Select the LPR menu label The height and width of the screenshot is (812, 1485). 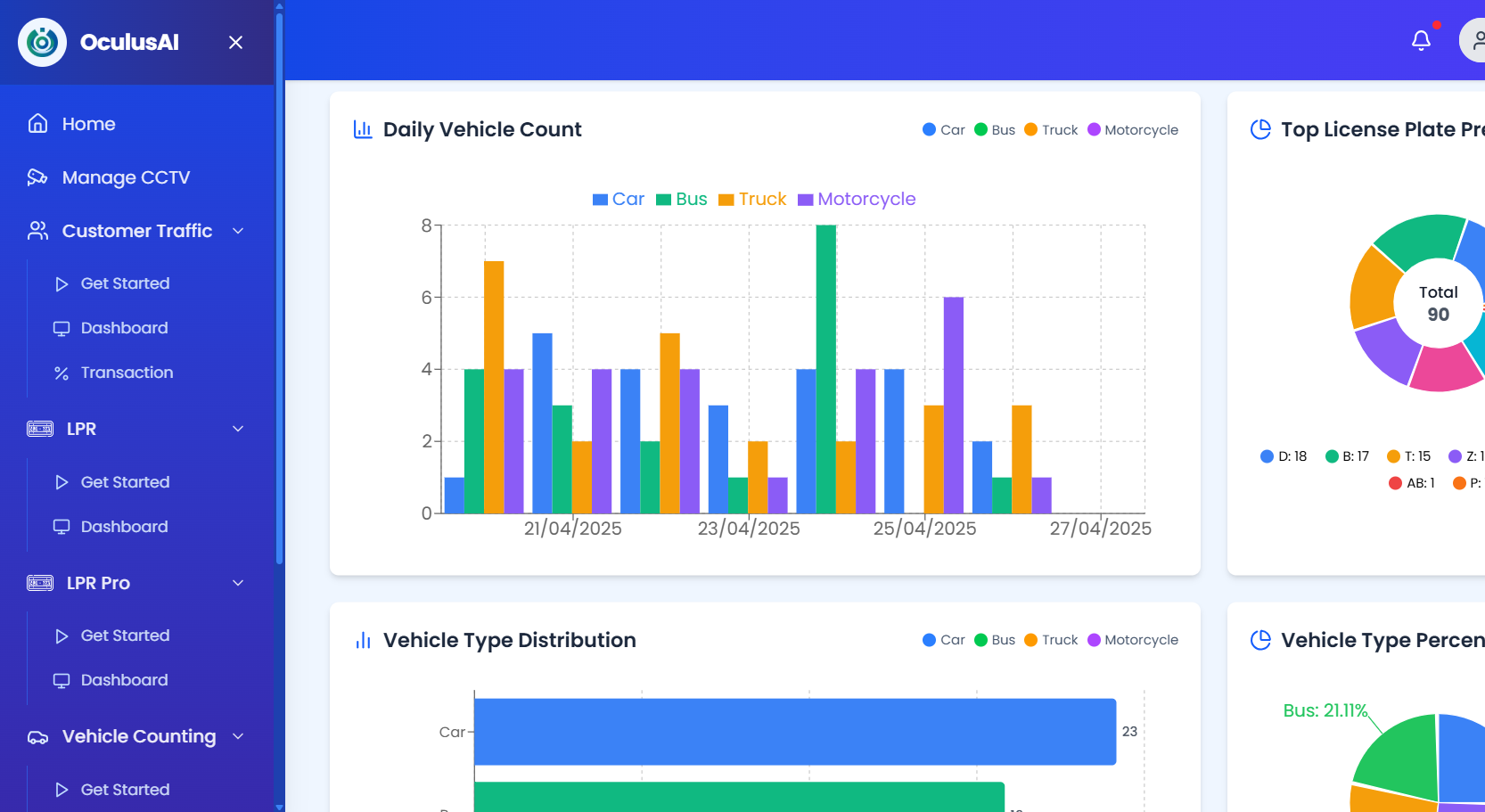(81, 429)
